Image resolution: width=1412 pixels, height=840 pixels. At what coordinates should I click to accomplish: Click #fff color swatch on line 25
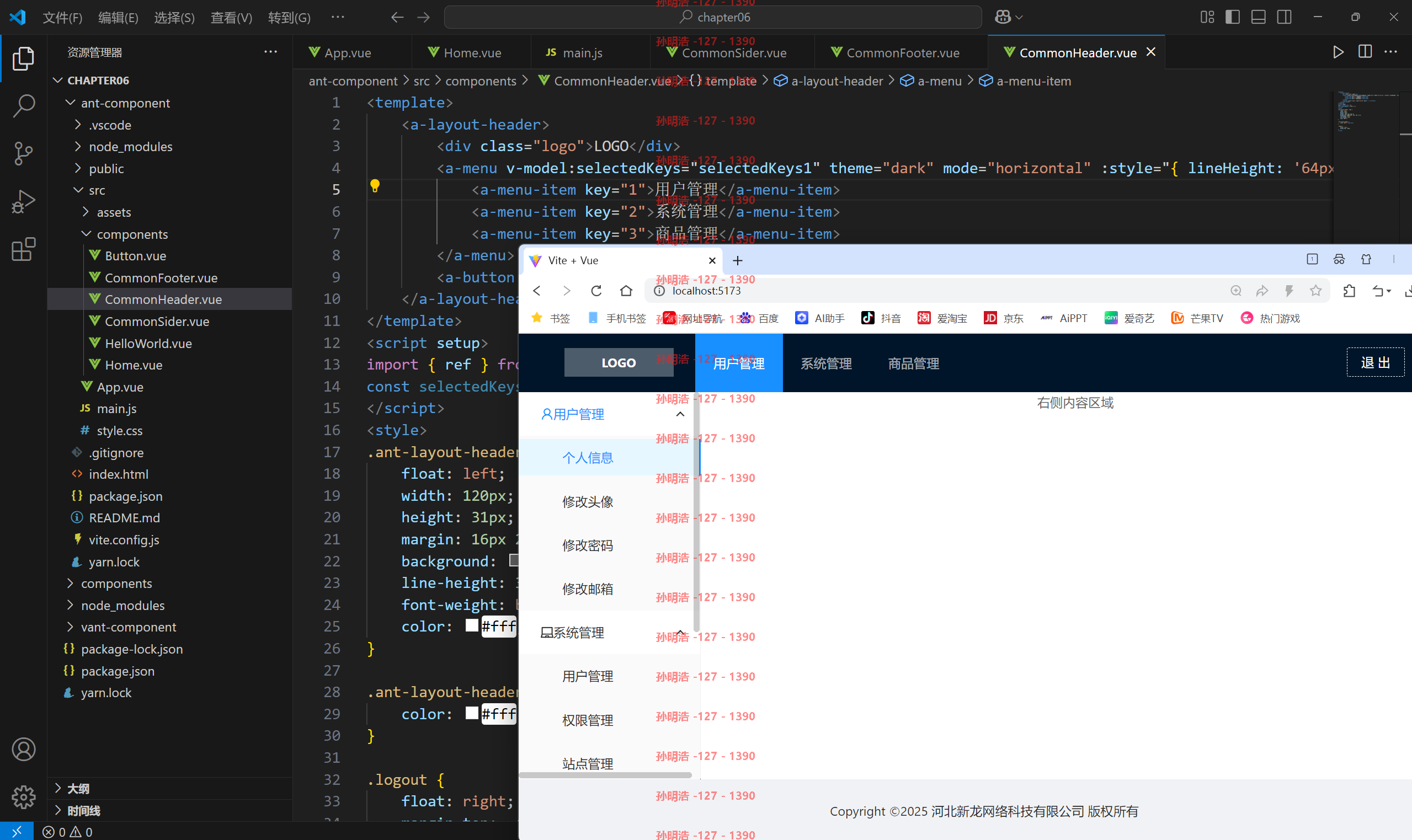click(x=472, y=625)
